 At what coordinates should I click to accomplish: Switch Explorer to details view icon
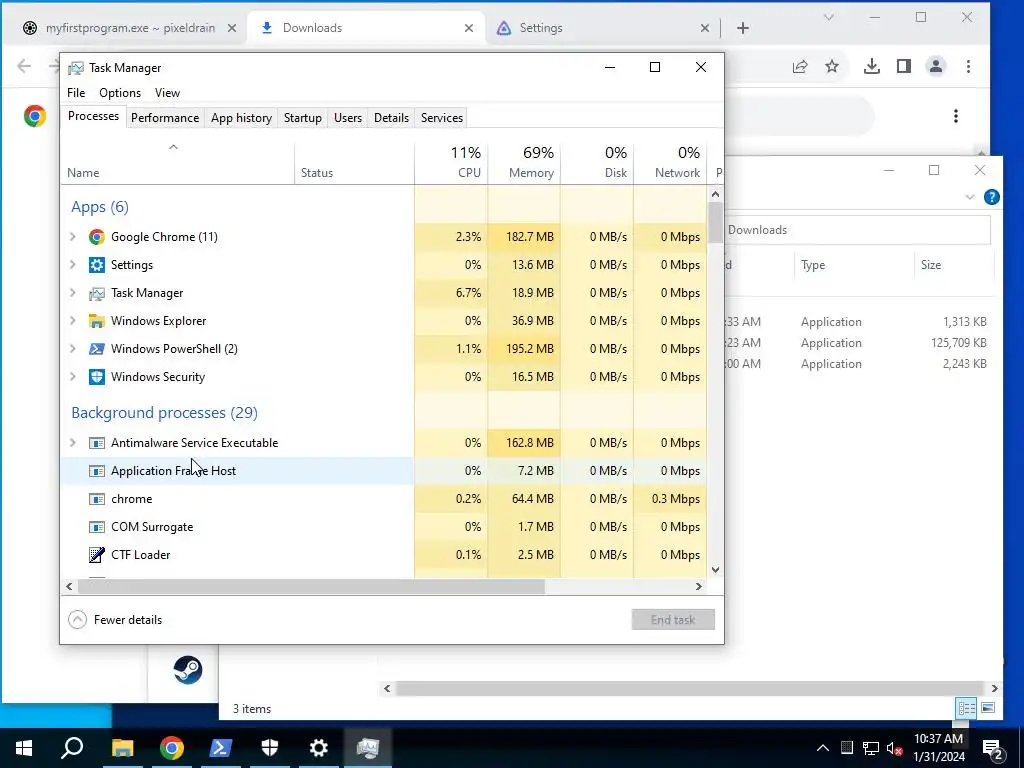click(x=967, y=708)
